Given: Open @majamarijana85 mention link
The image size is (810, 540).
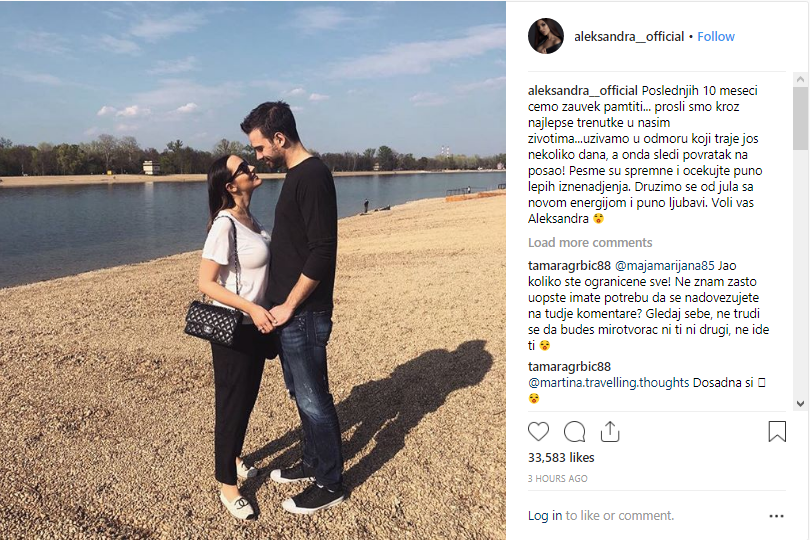Looking at the screenshot, I should coord(664,266).
